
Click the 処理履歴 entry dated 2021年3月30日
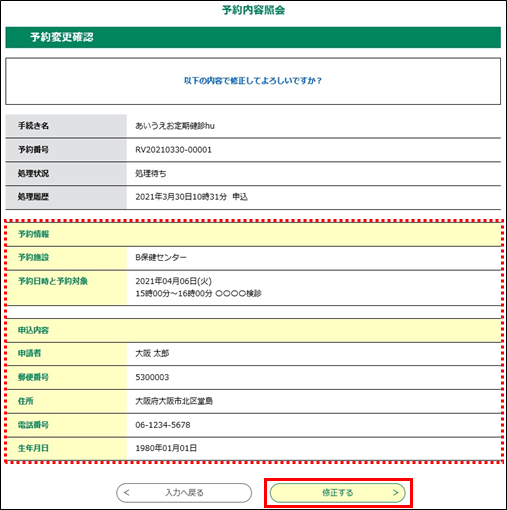click(x=191, y=197)
